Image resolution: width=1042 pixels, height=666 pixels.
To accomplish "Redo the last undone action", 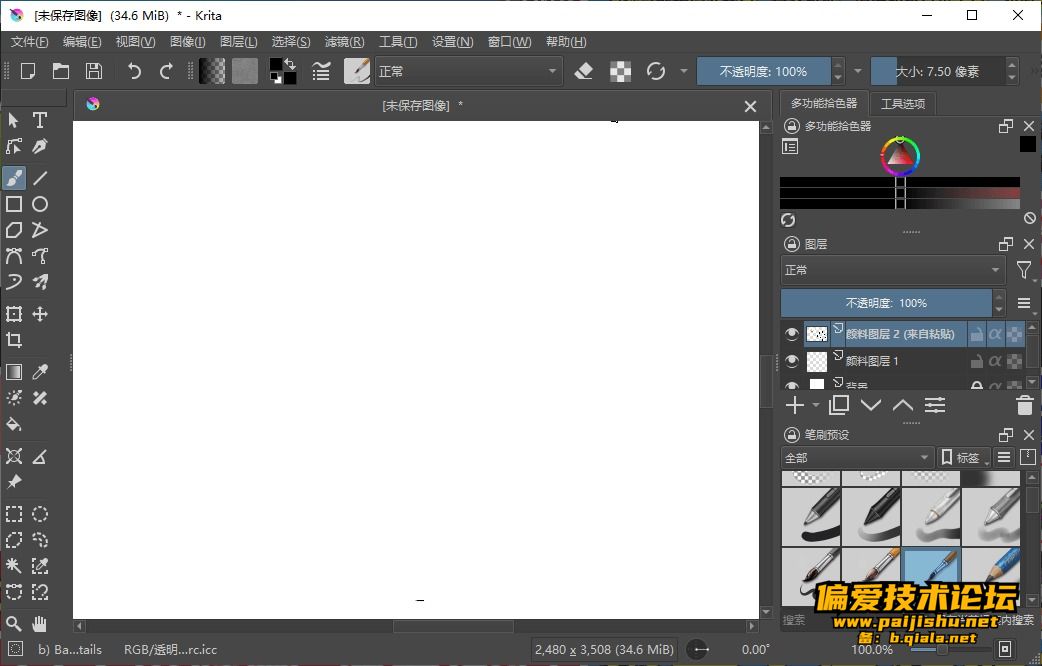I will (x=167, y=71).
